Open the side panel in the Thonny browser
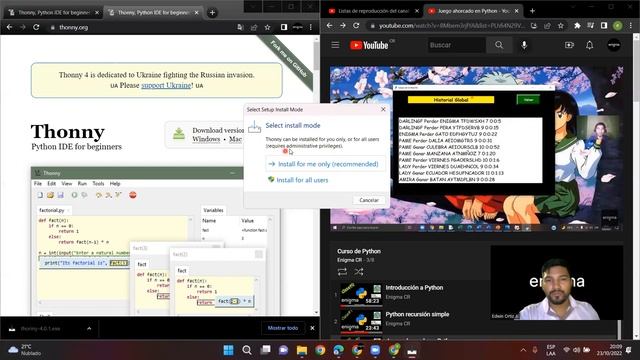This screenshot has height=360, width=640. (x=284, y=27)
